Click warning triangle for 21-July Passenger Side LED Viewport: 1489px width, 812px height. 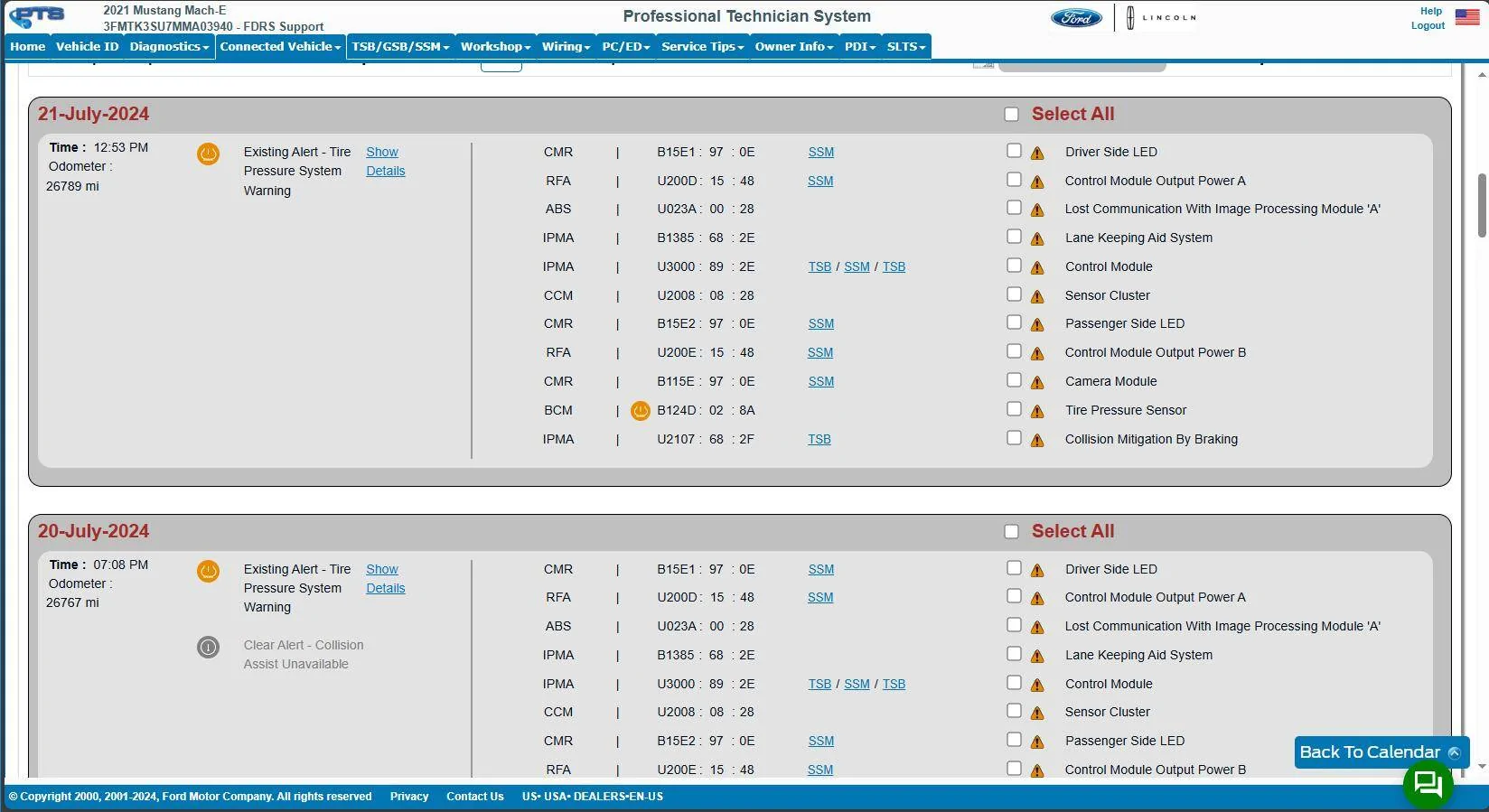pos(1037,325)
